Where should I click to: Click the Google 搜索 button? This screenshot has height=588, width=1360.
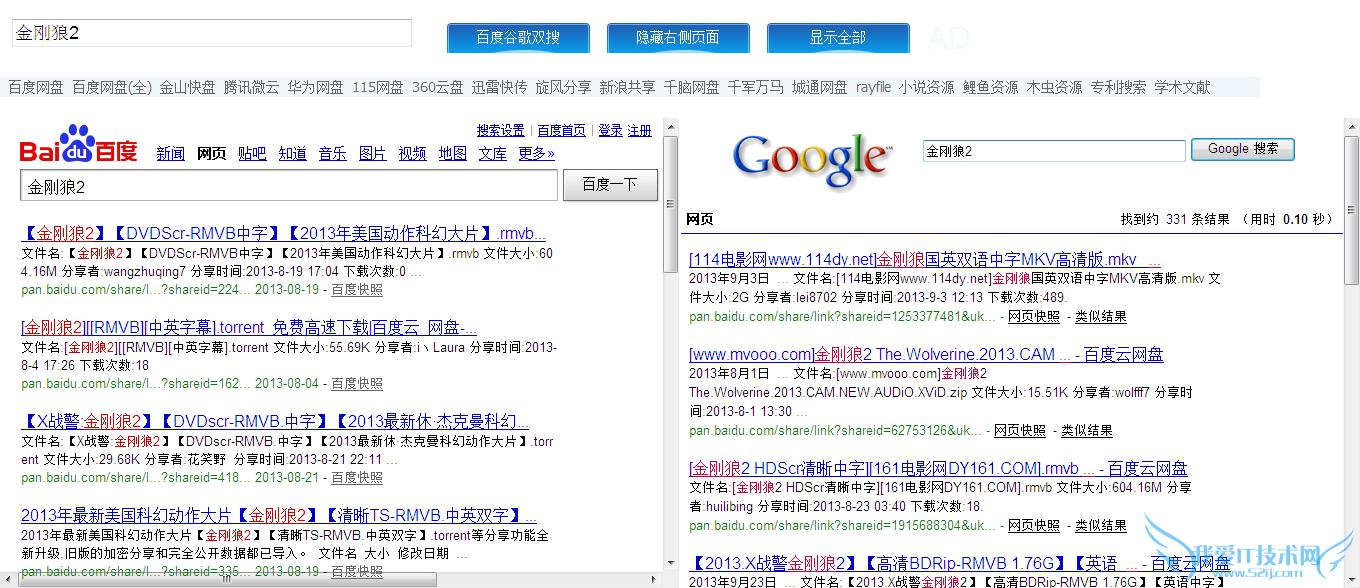point(1242,149)
